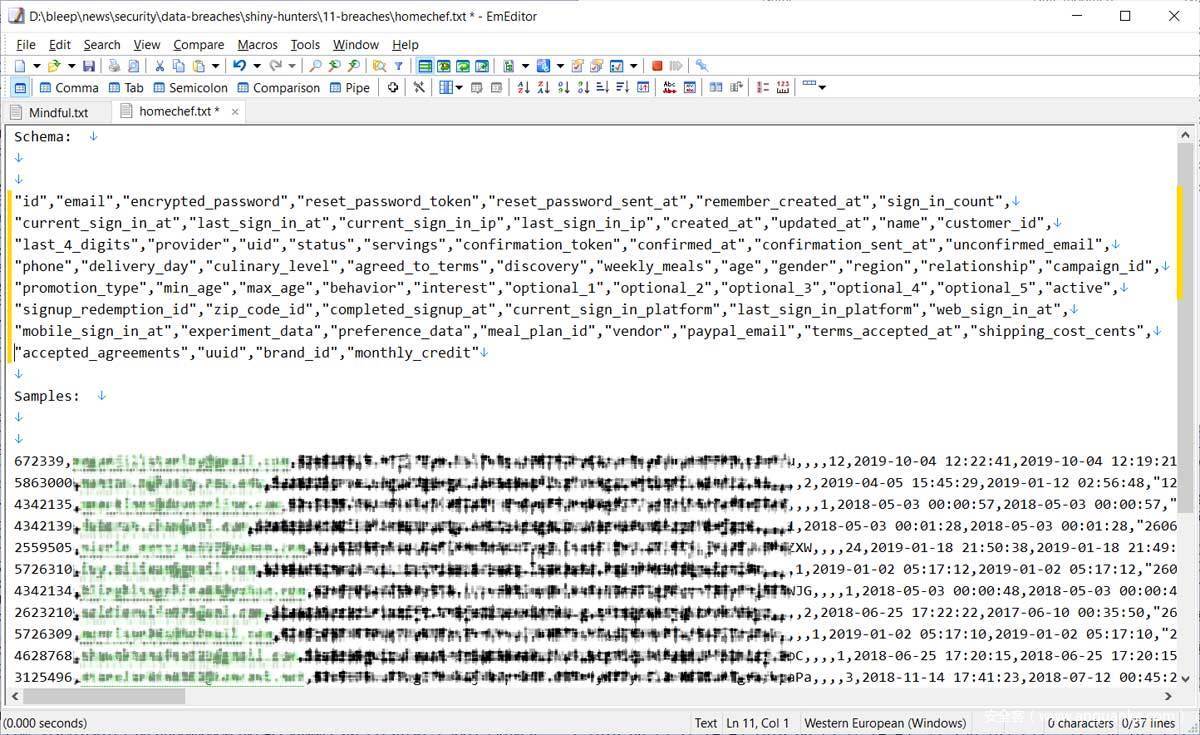Click the Filter funnel icon

tap(398, 66)
